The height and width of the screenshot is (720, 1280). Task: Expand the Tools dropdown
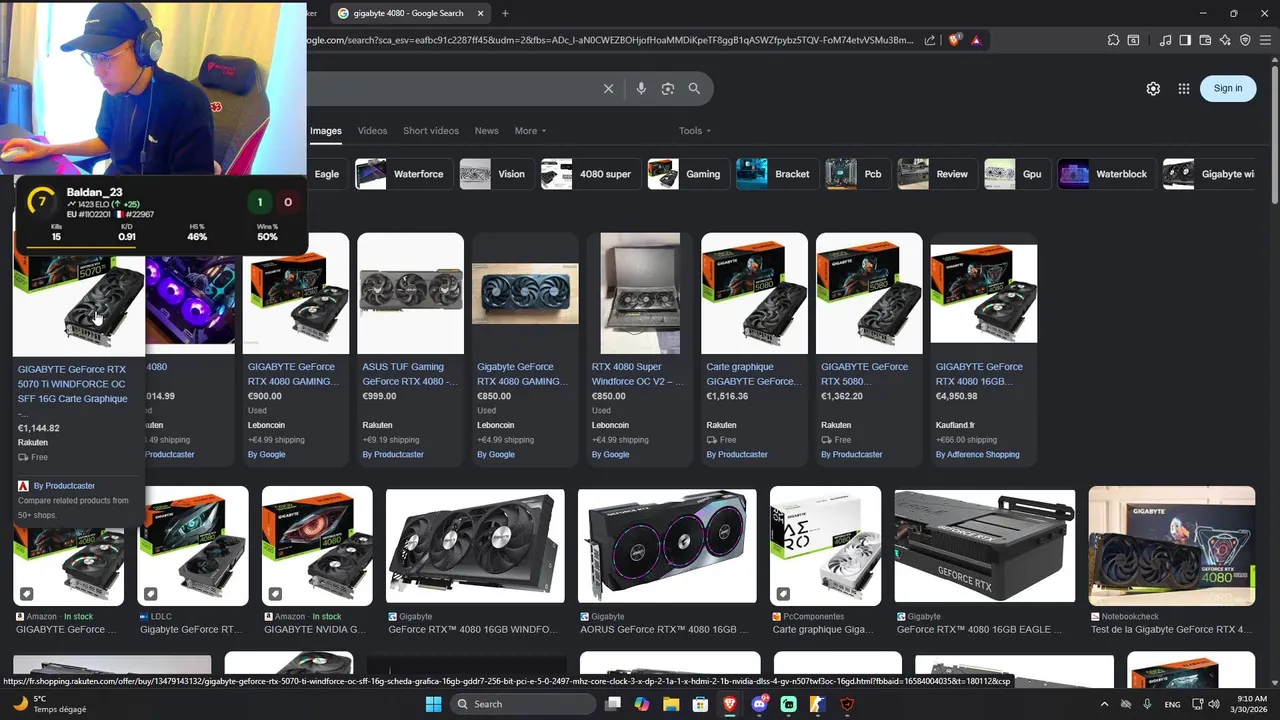click(695, 131)
